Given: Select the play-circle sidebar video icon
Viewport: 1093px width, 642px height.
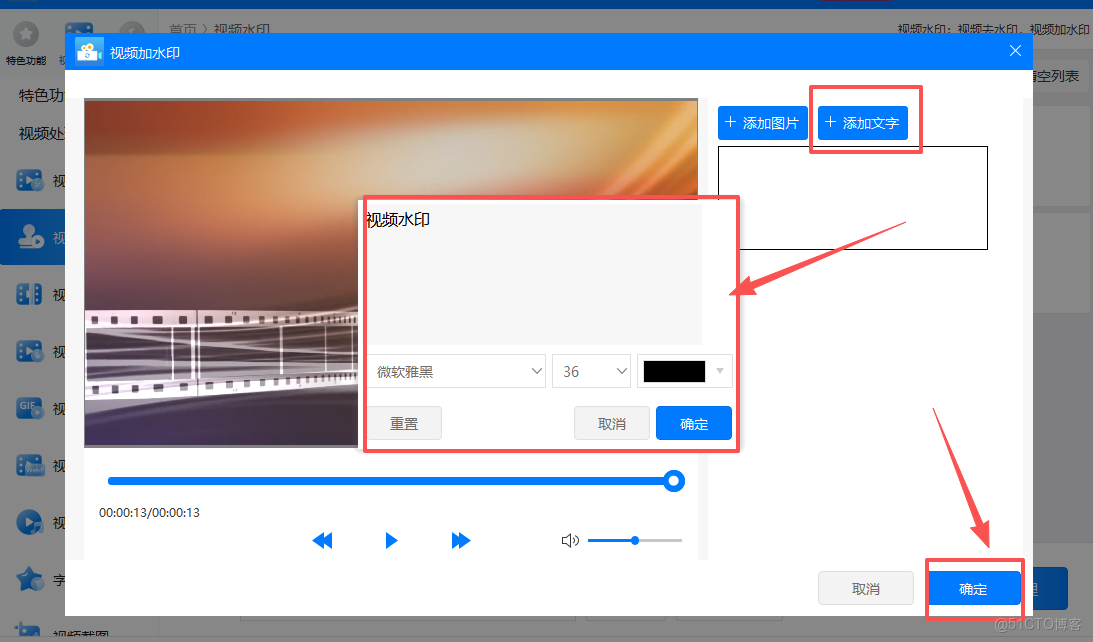Looking at the screenshot, I should click(29, 521).
